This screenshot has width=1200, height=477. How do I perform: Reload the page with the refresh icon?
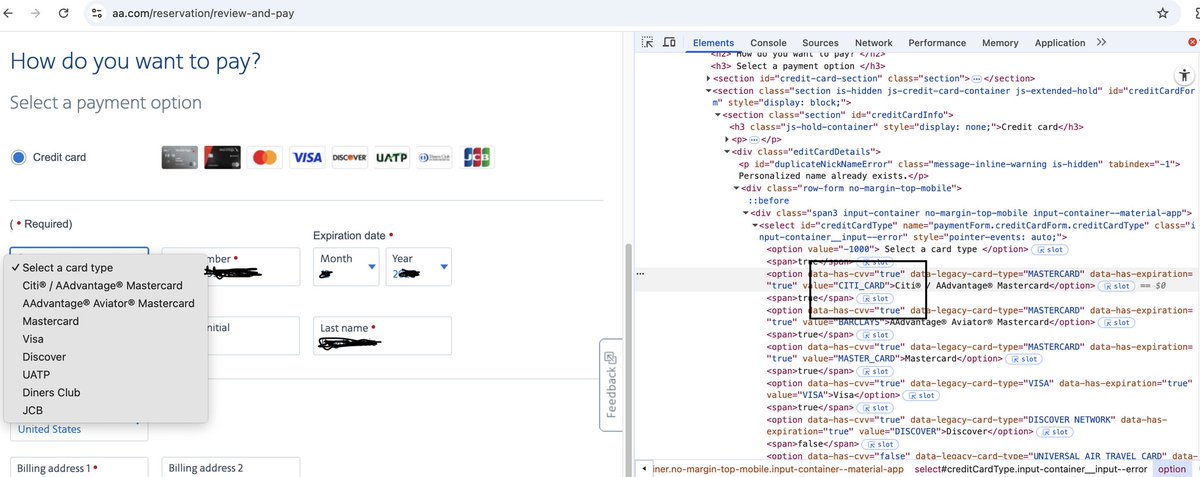tap(64, 14)
